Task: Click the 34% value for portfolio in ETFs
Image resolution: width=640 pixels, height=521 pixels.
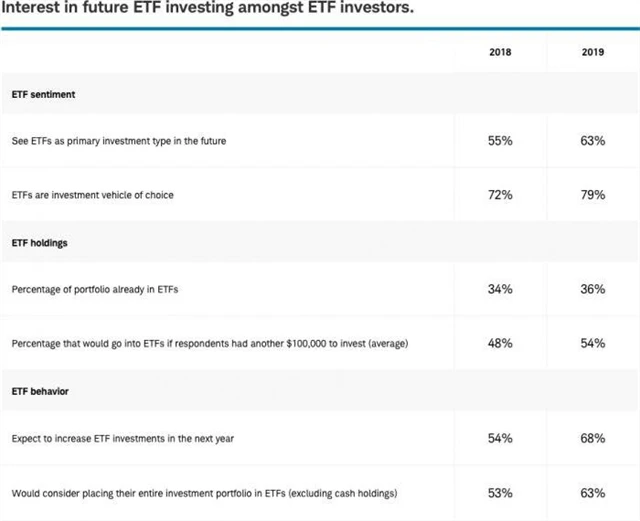Action: point(500,289)
